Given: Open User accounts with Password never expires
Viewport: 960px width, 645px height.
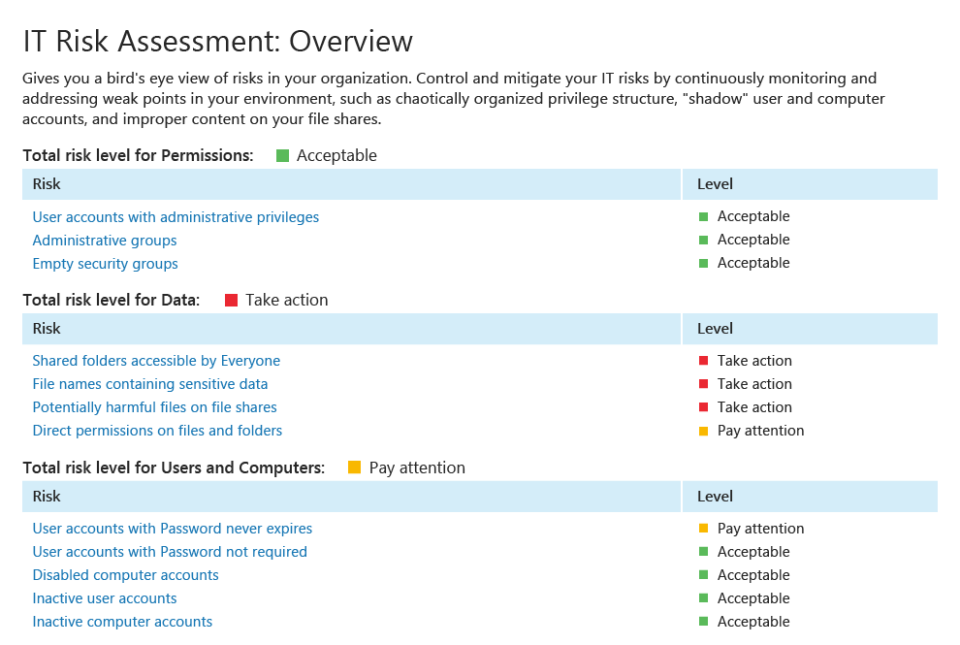Looking at the screenshot, I should pos(172,528).
